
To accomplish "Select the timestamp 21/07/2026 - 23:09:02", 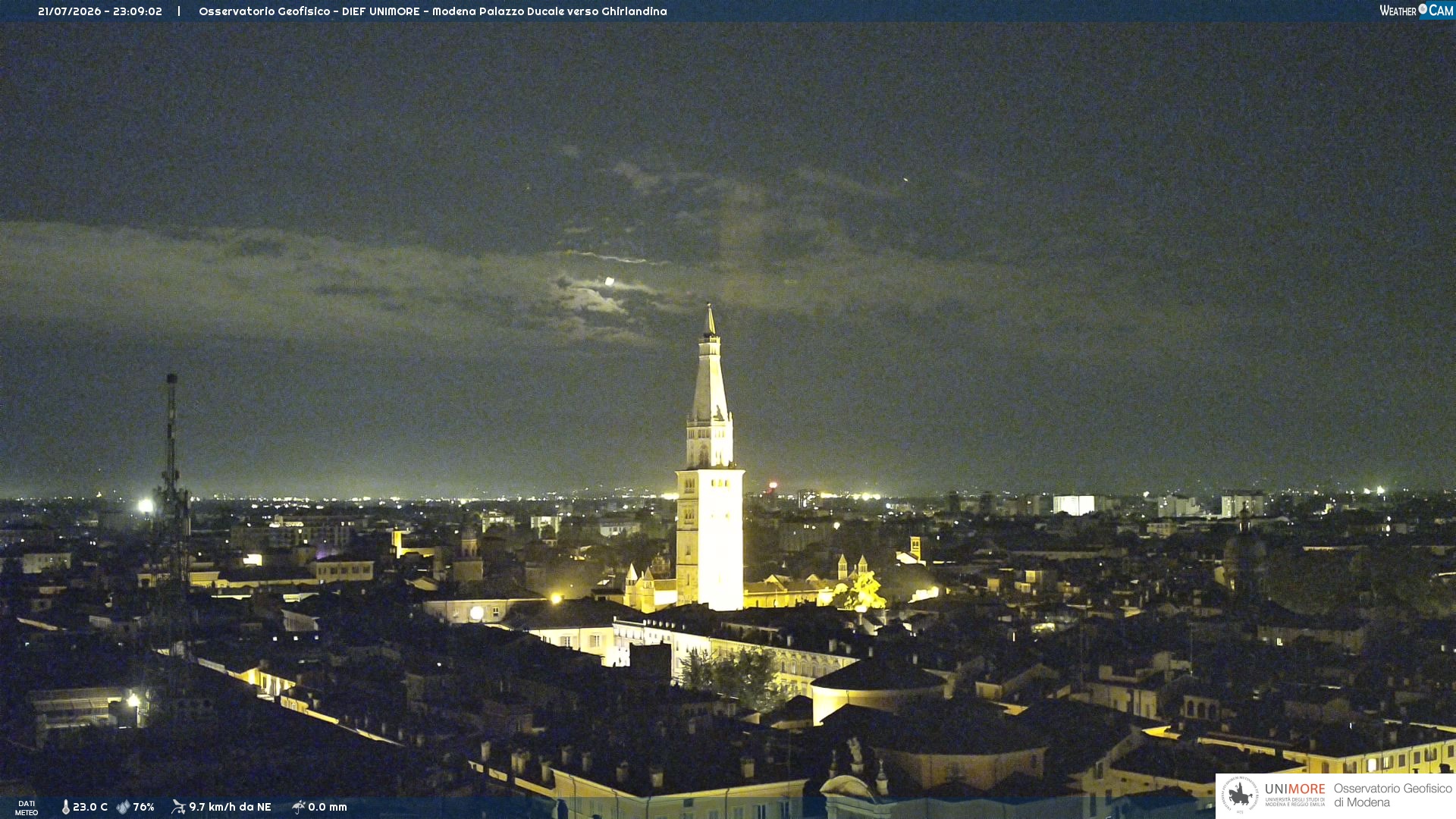I will 100,11.
